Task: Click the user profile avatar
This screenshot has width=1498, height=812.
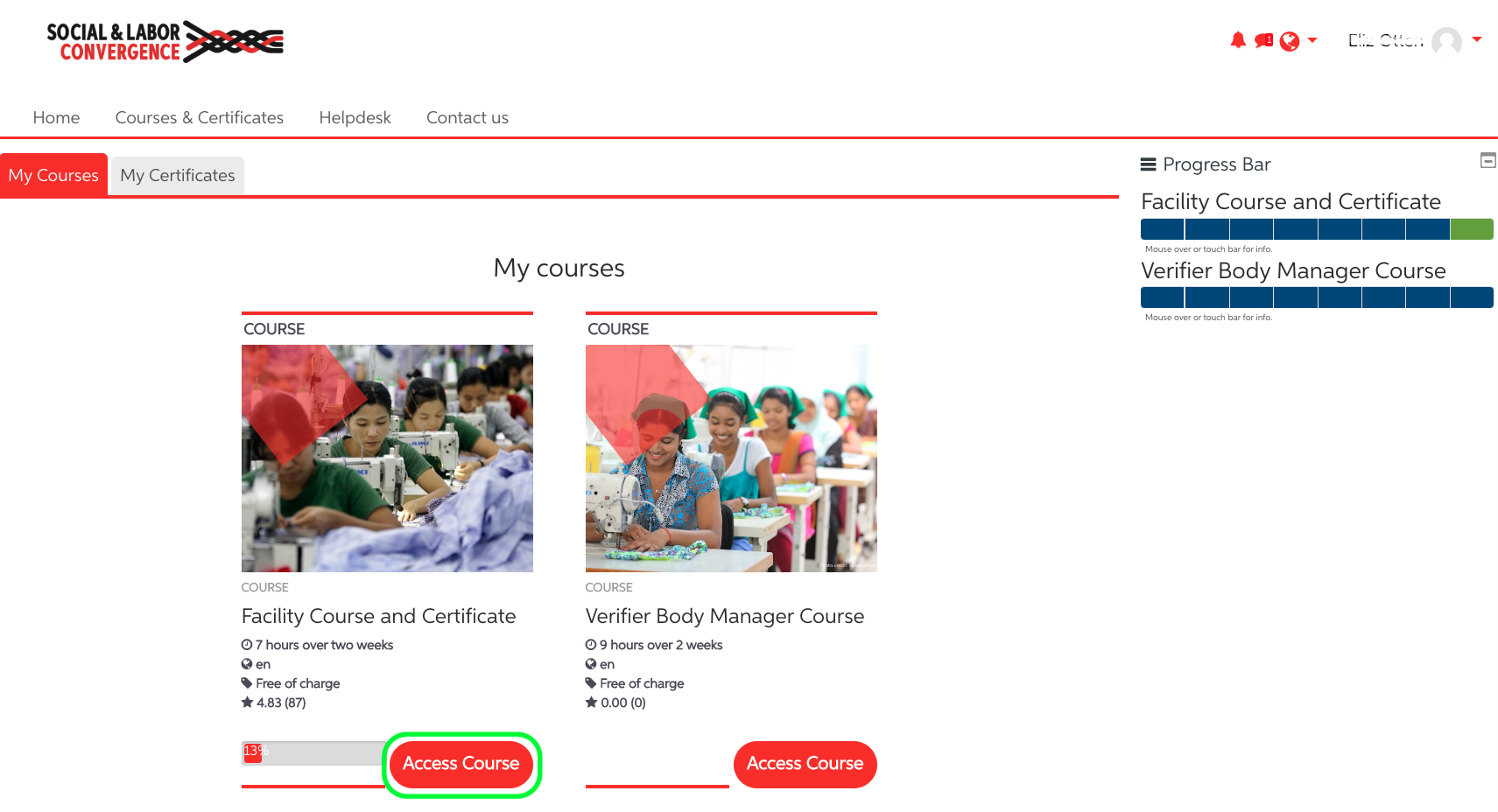Action: [1446, 41]
